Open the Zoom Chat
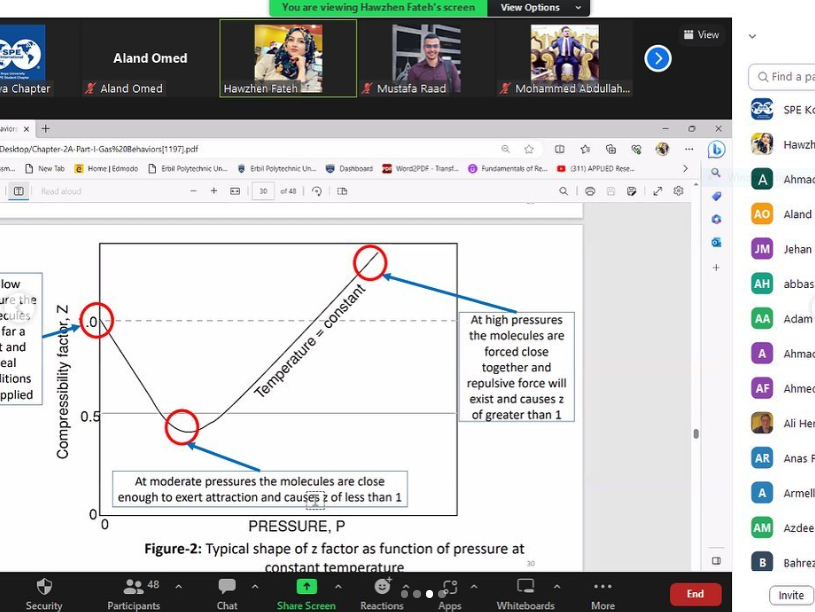The height and width of the screenshot is (612, 815). coord(227,593)
